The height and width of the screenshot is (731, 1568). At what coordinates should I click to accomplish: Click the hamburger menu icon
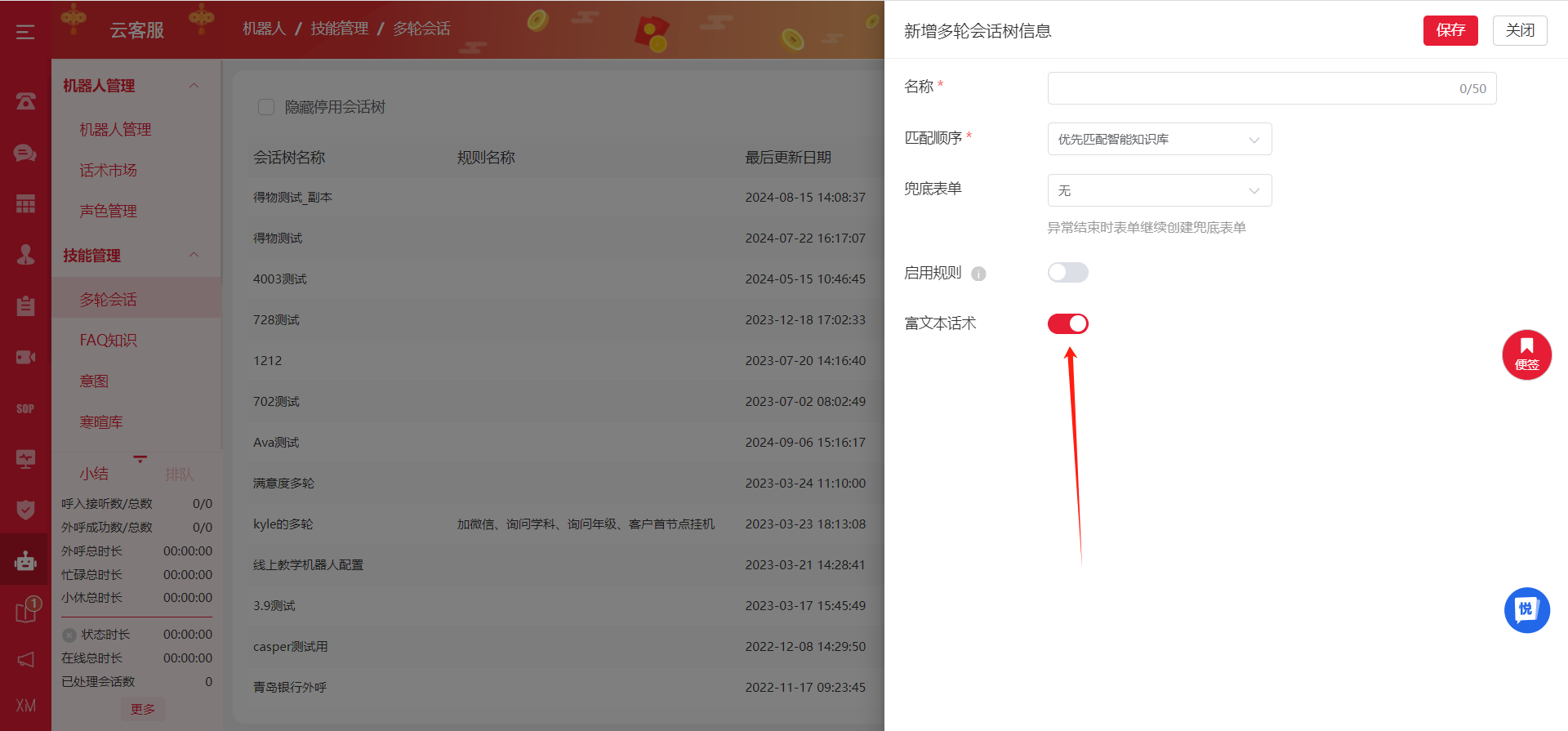tap(25, 32)
